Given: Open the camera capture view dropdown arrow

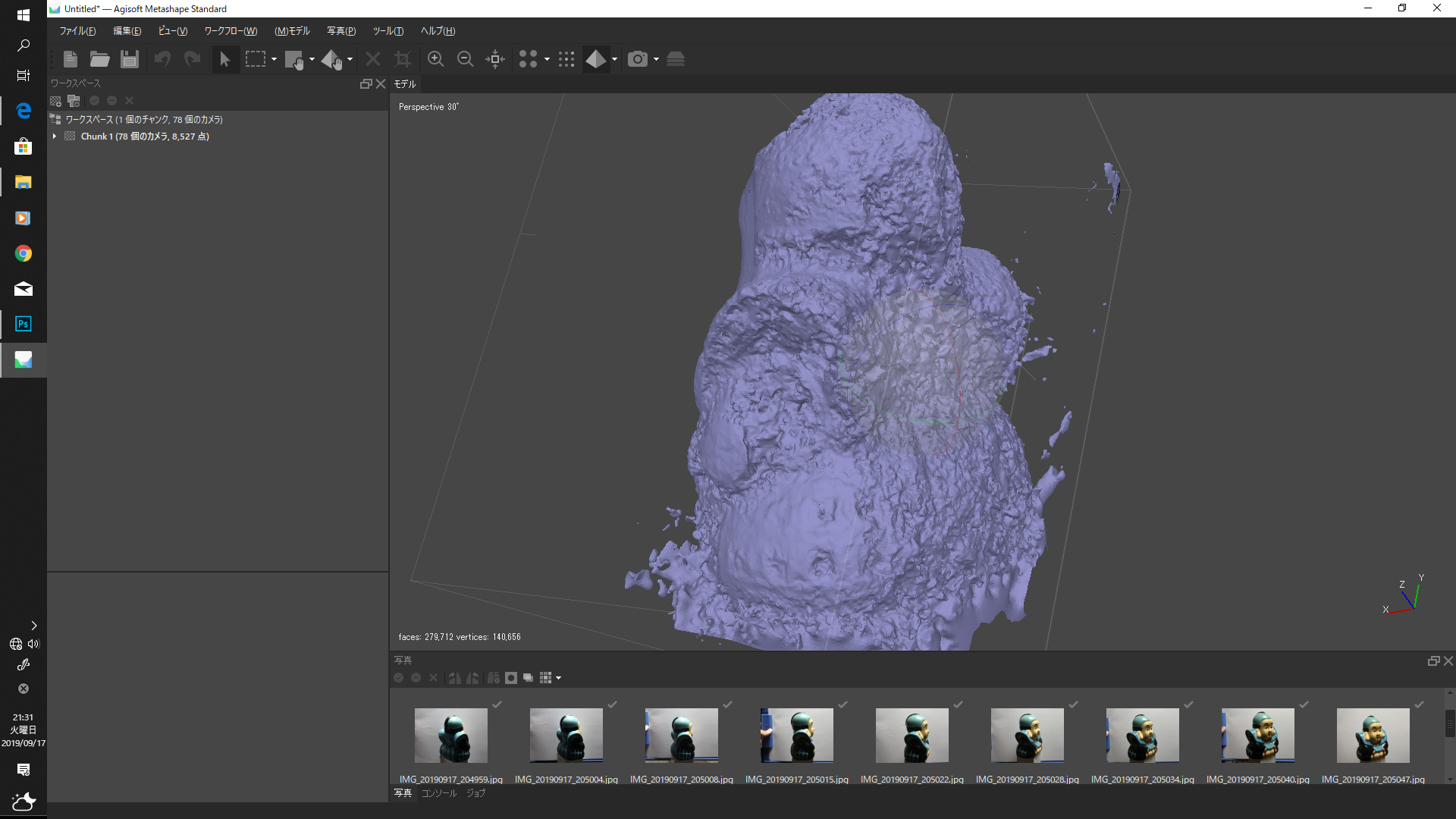Looking at the screenshot, I should coord(656,59).
